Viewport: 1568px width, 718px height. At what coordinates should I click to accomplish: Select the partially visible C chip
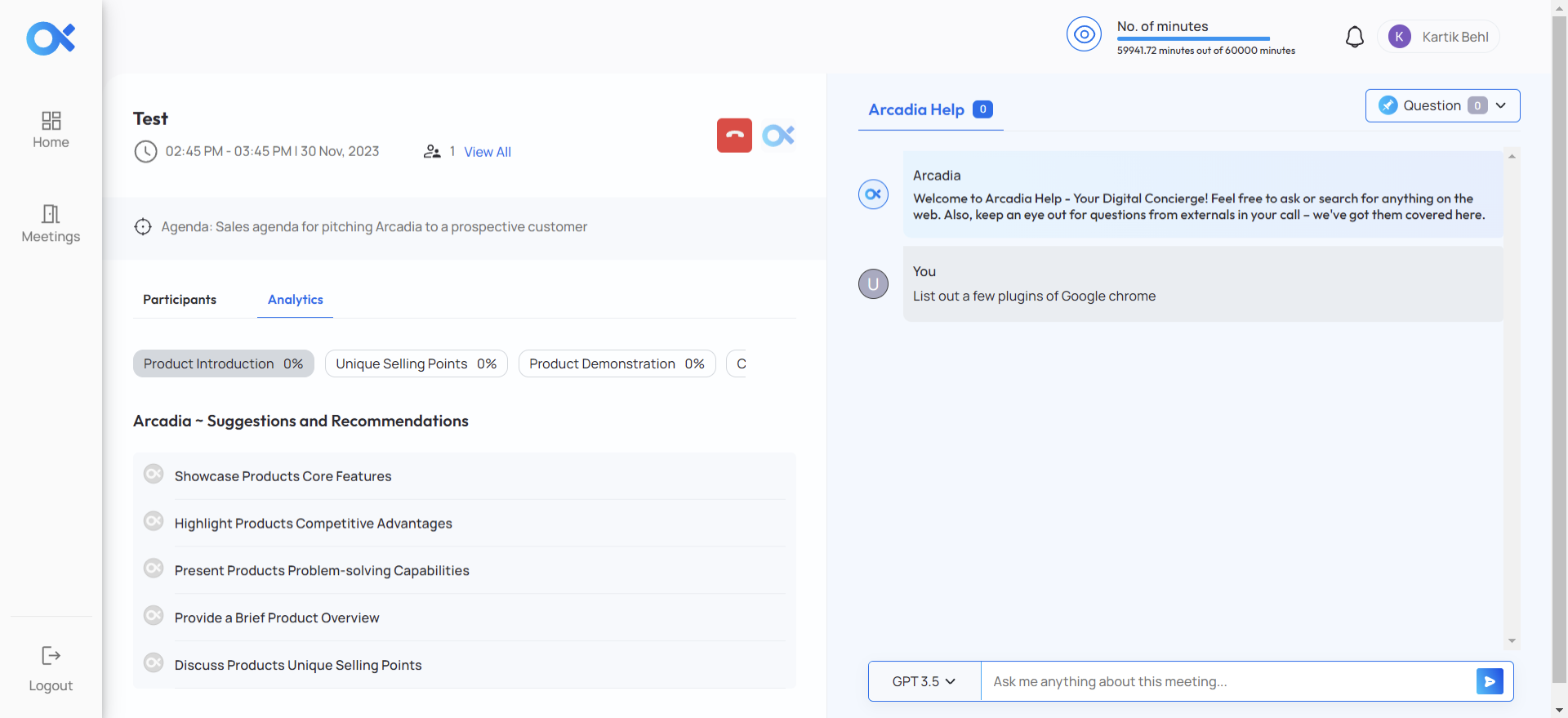(x=737, y=363)
